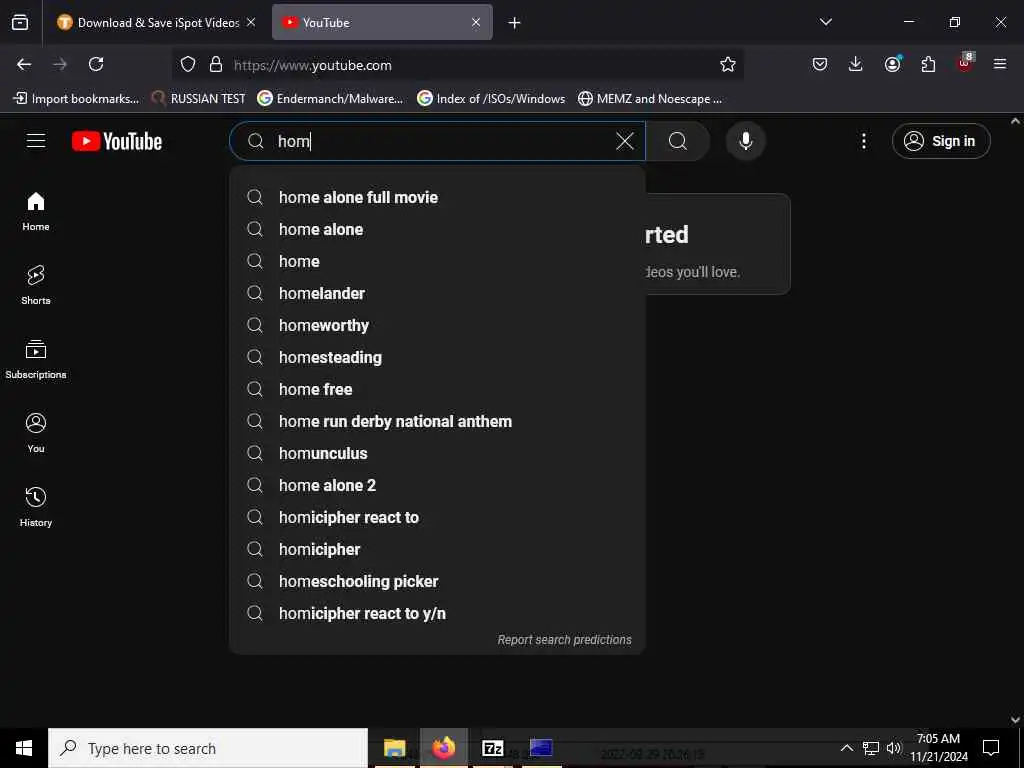Open a new browser tab
The image size is (1024, 768).
coord(515,23)
